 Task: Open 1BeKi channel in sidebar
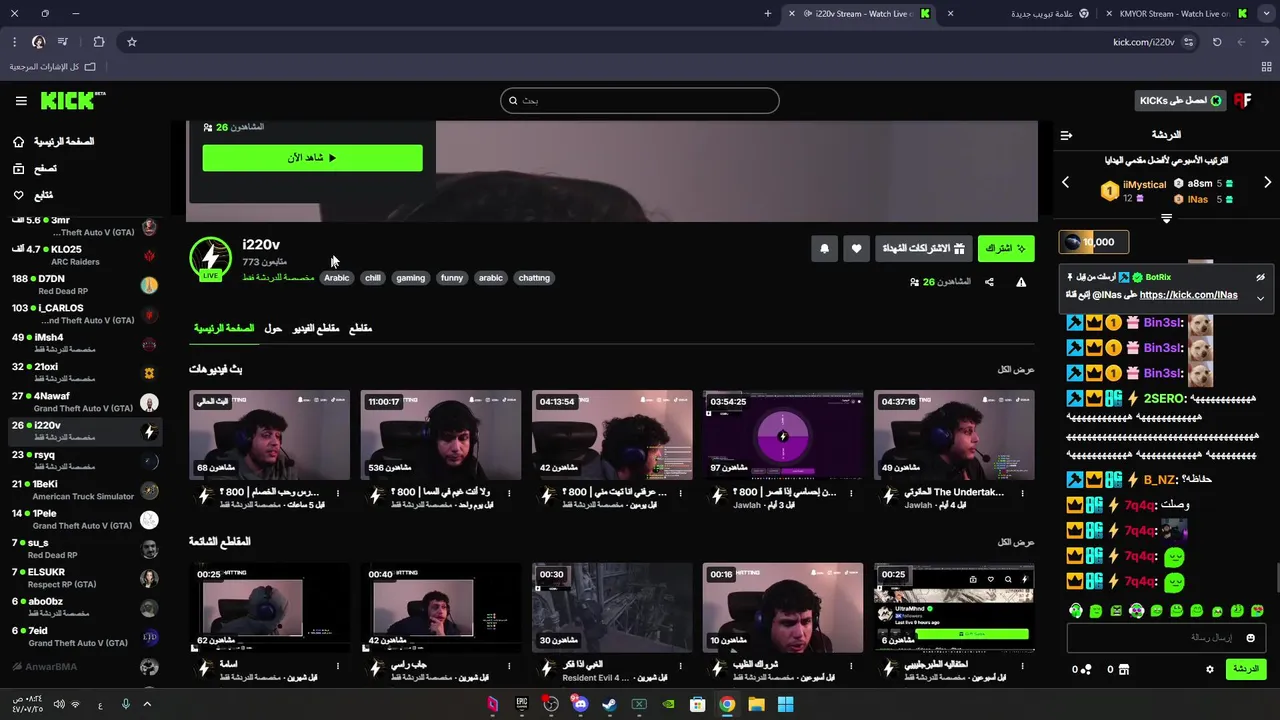click(84, 490)
